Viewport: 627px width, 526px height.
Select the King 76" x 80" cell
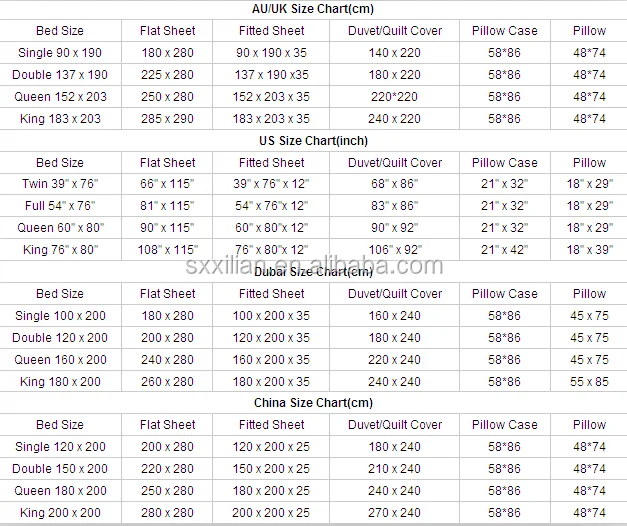coord(60,250)
